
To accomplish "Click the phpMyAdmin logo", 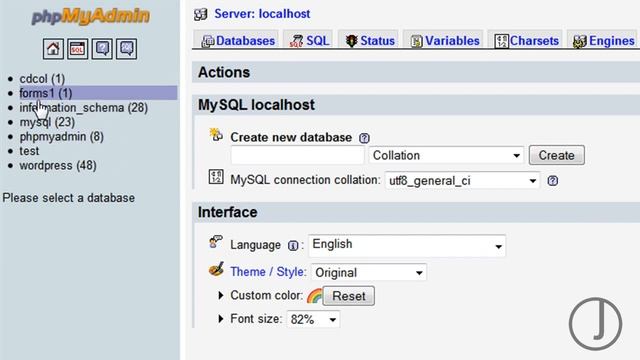I will tap(91, 16).
